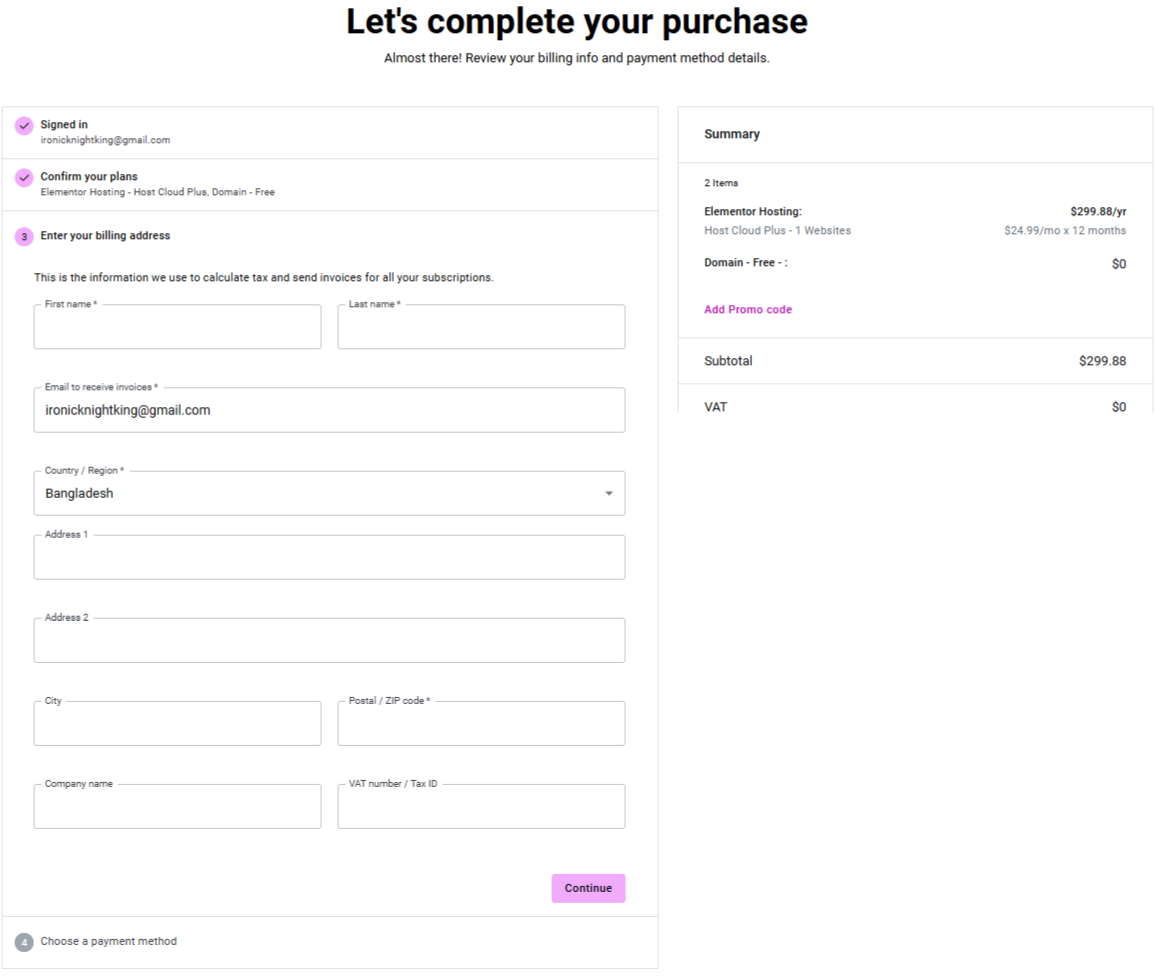Click the VAT number / Tax ID field
Viewport: 1157px width, 976px height.
[x=481, y=806]
